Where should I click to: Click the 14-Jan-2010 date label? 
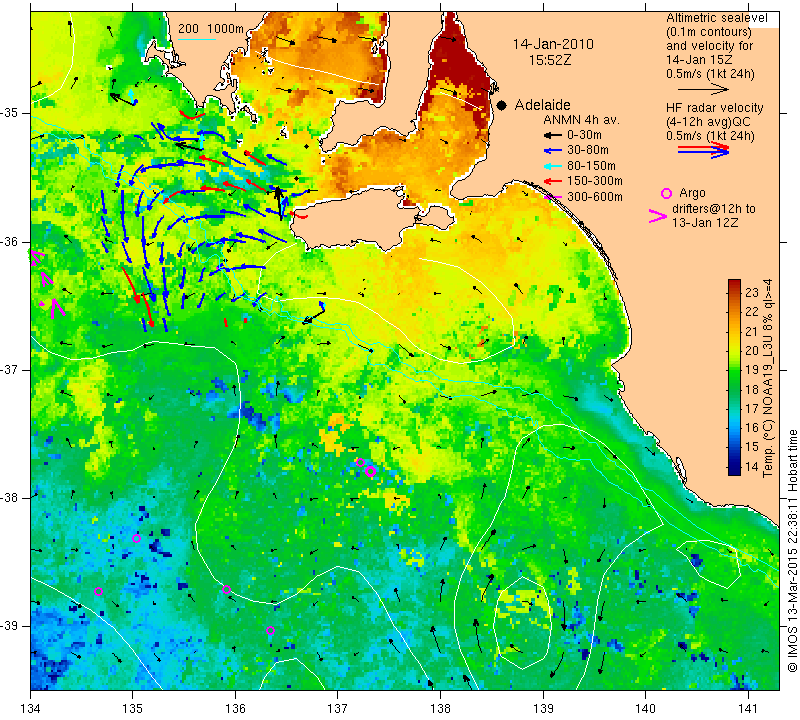pos(553,44)
